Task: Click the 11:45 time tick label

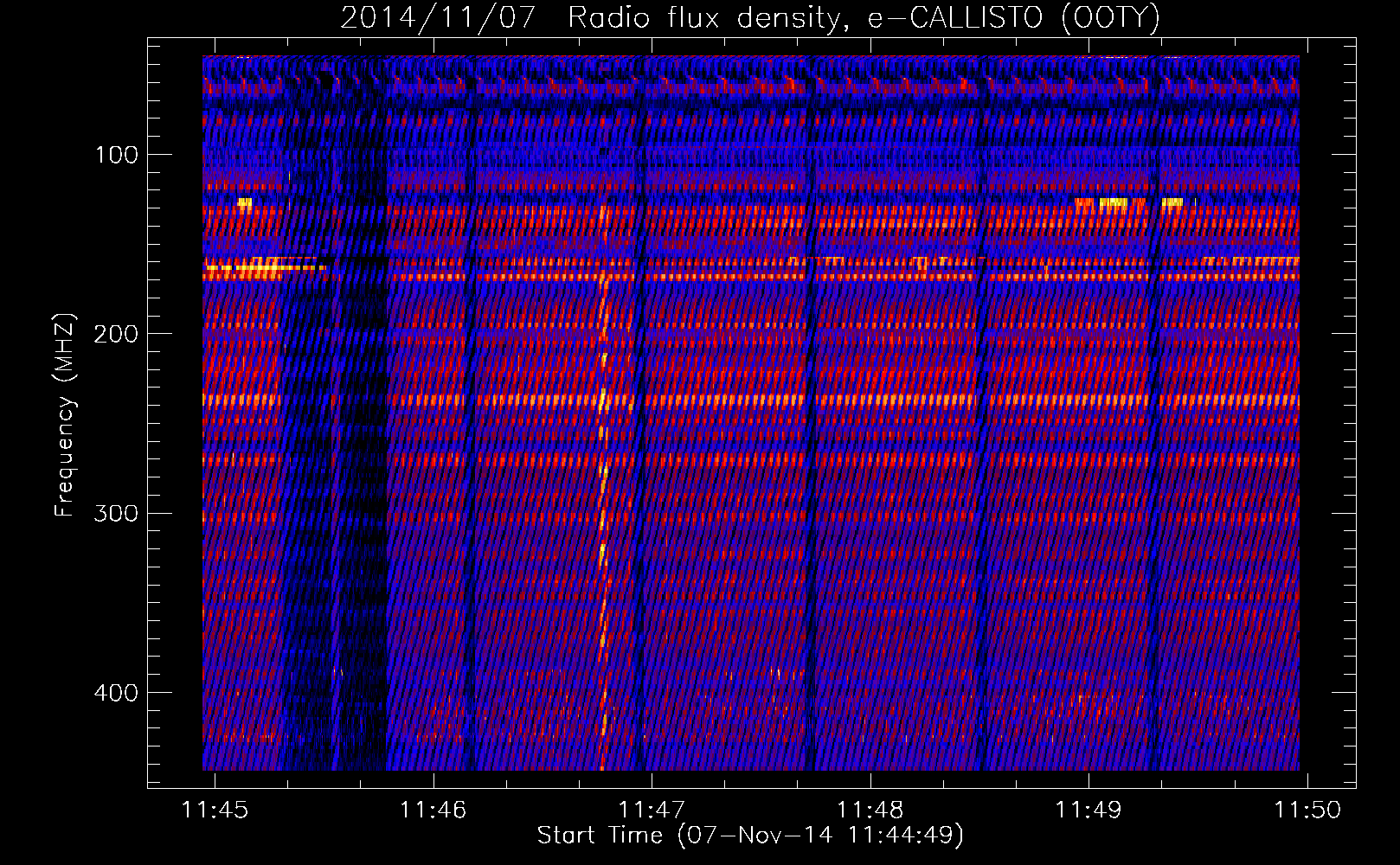Action: [x=215, y=810]
